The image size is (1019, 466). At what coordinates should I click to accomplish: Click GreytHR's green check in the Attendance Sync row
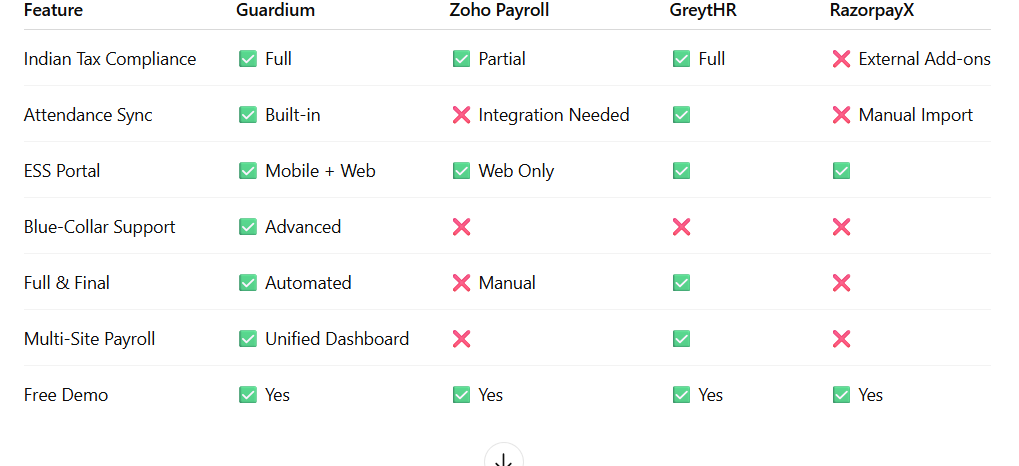click(681, 115)
